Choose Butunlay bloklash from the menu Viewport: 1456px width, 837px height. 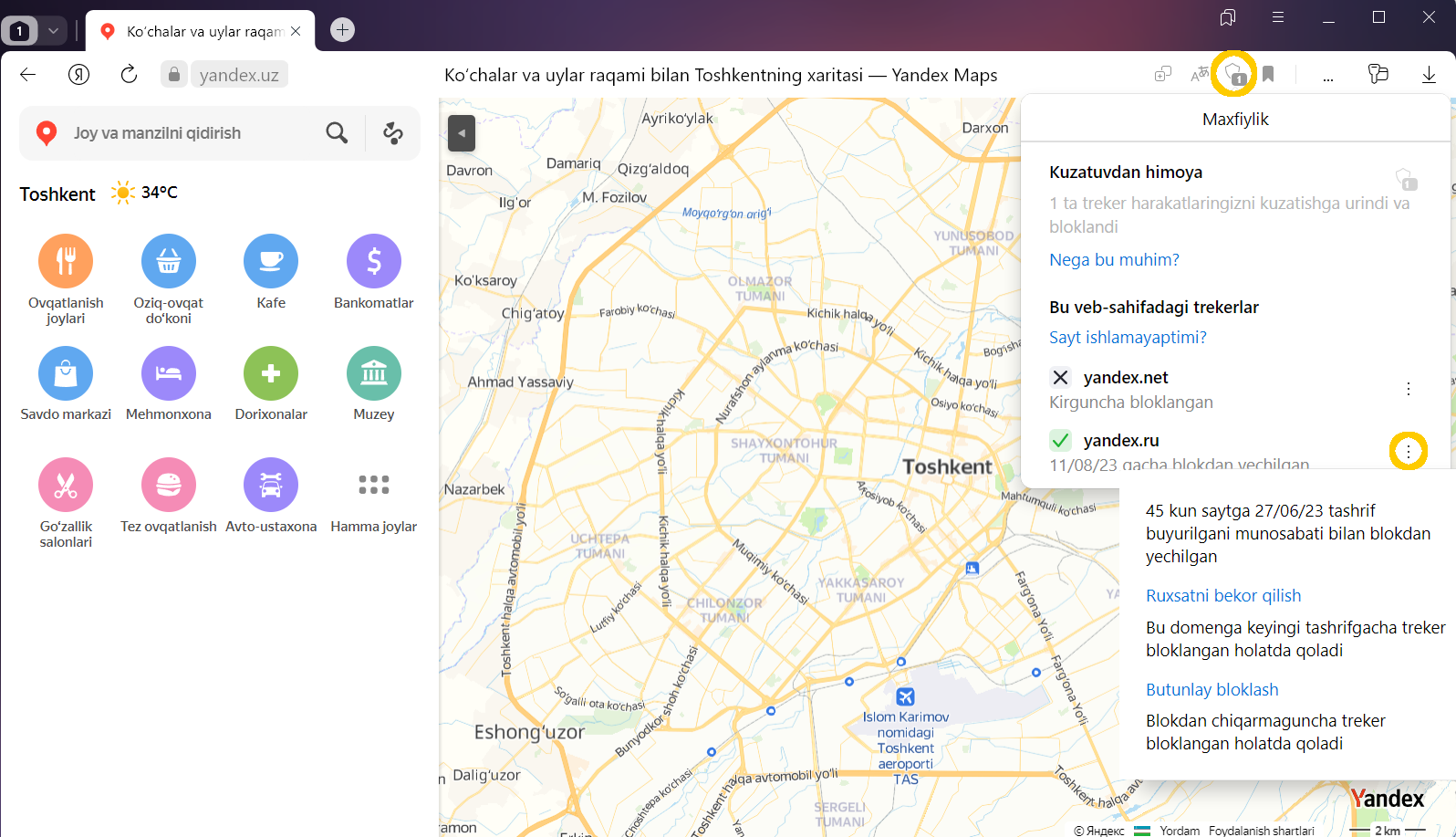[1212, 690]
